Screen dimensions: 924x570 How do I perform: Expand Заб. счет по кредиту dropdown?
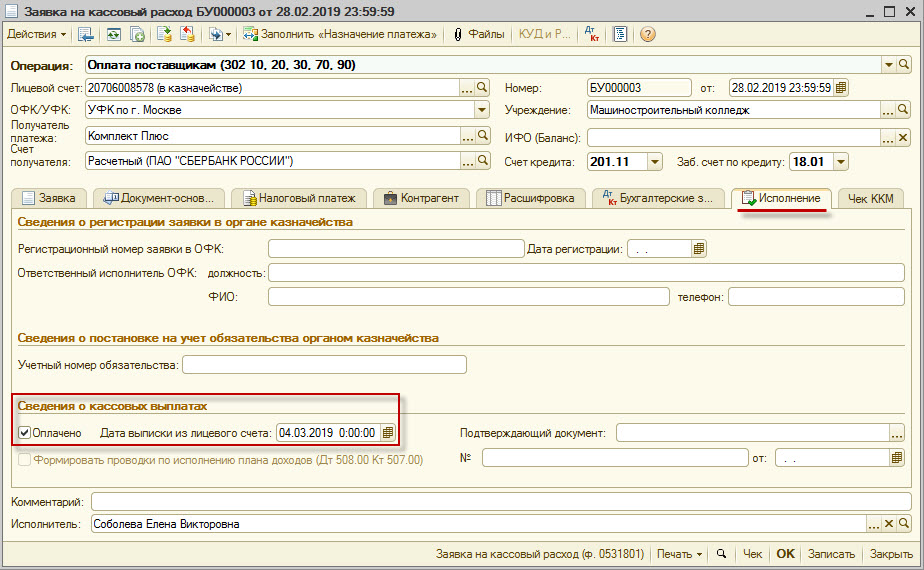click(841, 162)
